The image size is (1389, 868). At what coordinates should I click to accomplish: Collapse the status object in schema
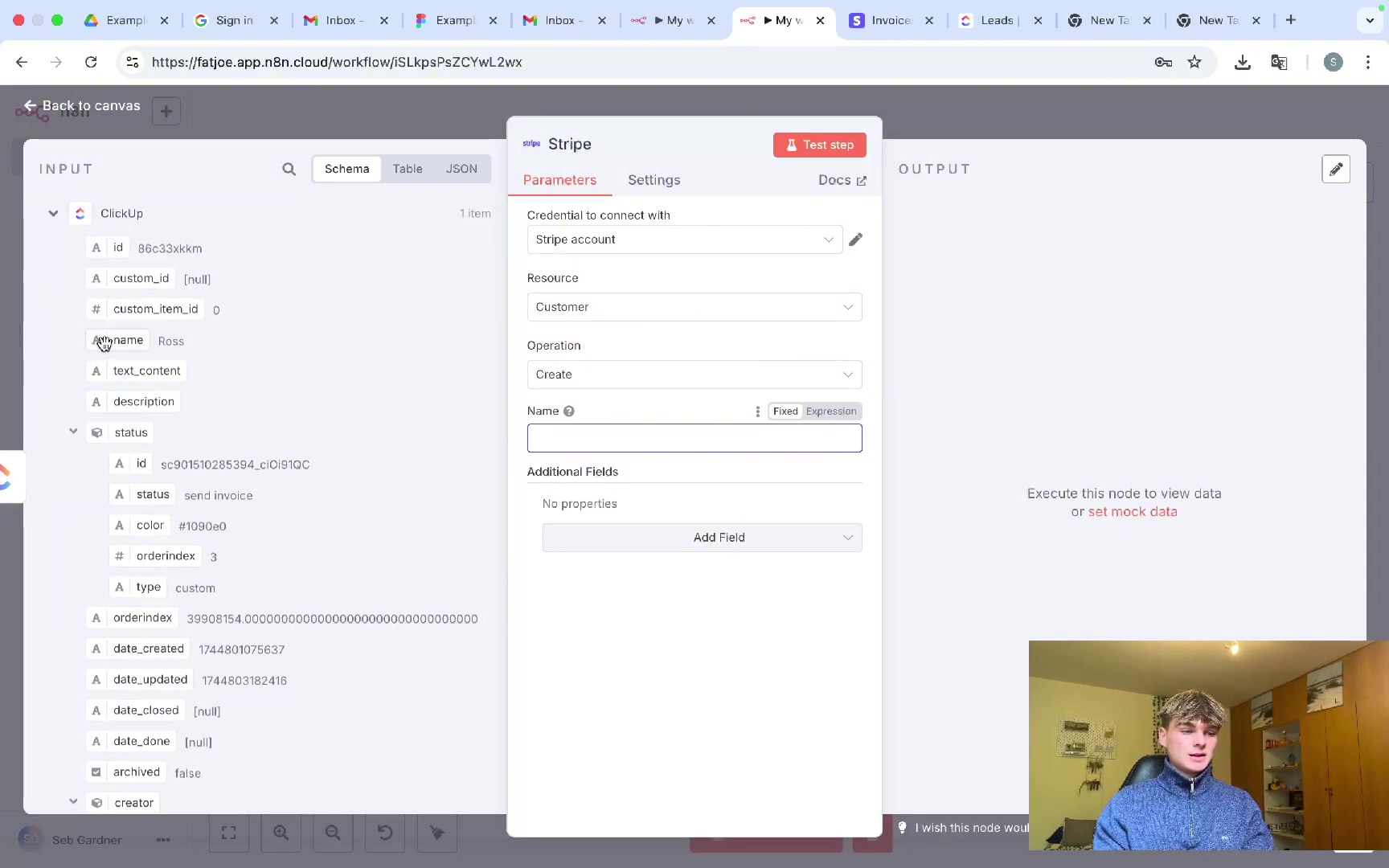click(73, 432)
